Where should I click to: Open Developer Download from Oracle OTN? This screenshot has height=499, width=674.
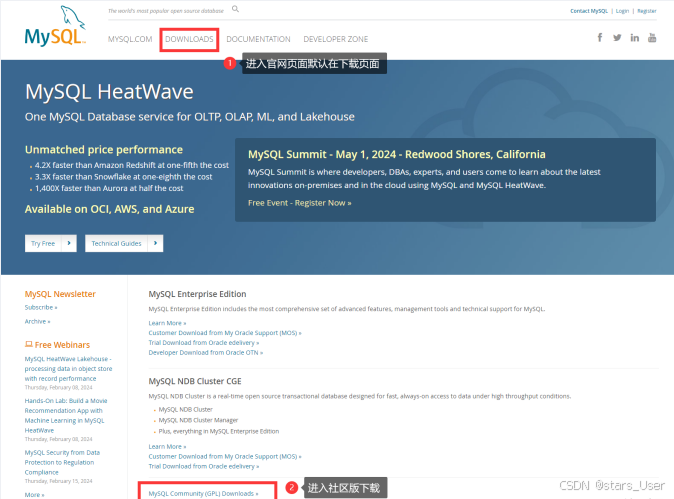tap(205, 353)
